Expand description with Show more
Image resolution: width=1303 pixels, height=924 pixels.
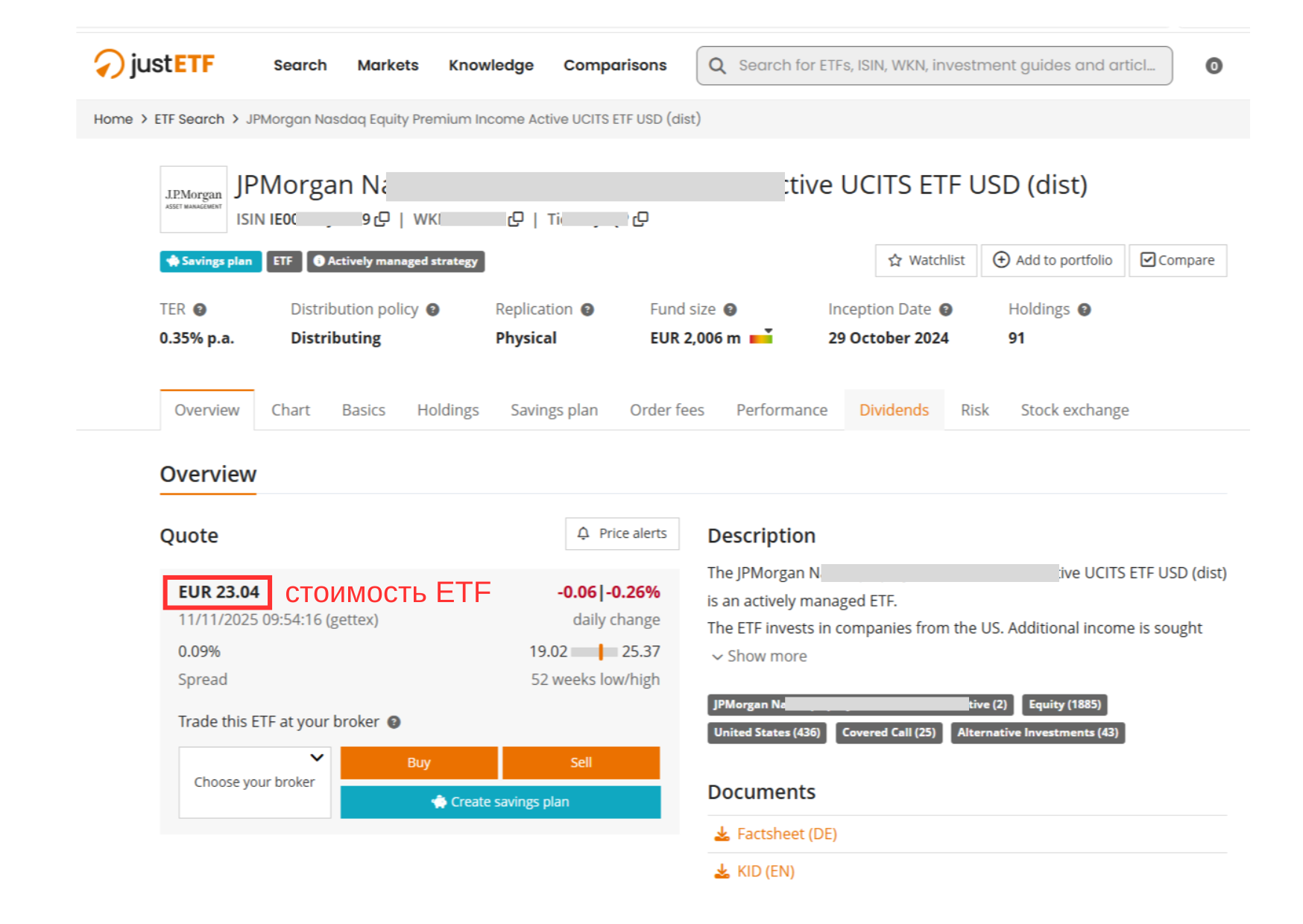point(759,656)
